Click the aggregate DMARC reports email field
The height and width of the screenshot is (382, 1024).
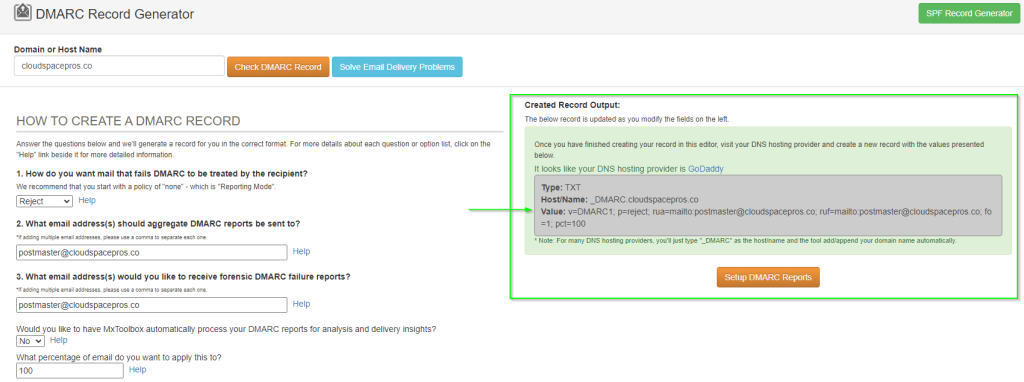[152, 252]
